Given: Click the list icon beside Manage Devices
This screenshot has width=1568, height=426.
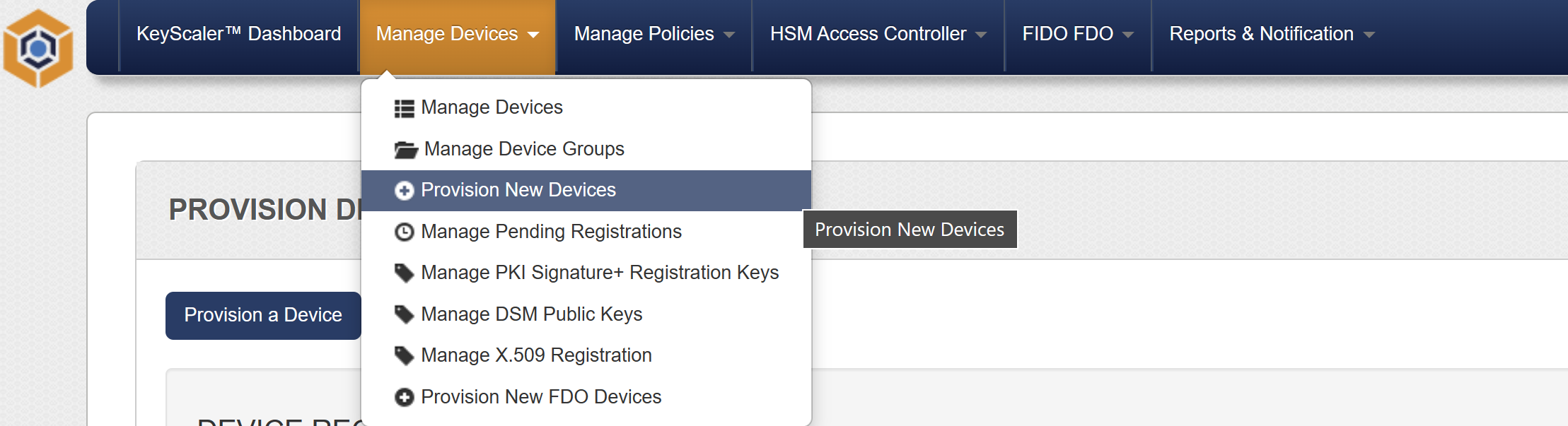Looking at the screenshot, I should click(404, 108).
